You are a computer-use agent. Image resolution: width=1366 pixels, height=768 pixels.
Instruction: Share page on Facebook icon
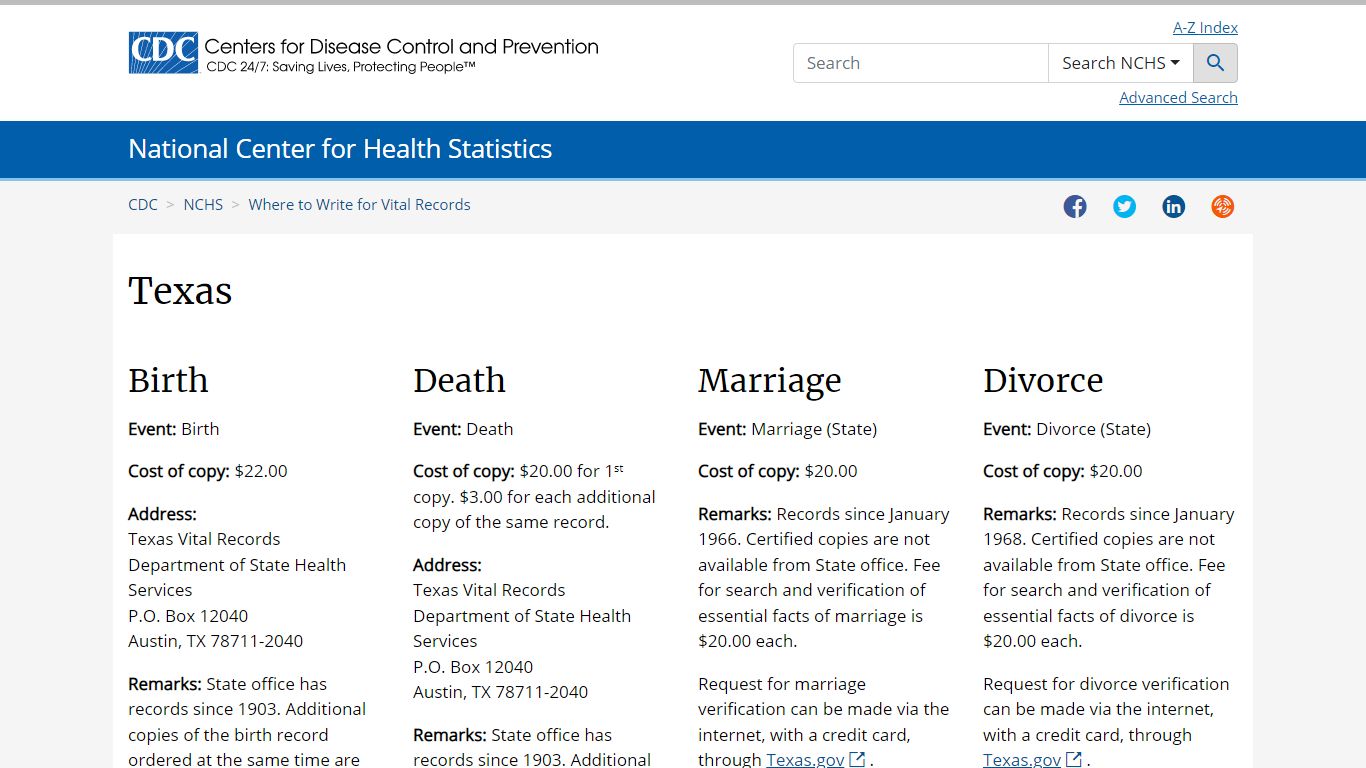pyautogui.click(x=1075, y=207)
